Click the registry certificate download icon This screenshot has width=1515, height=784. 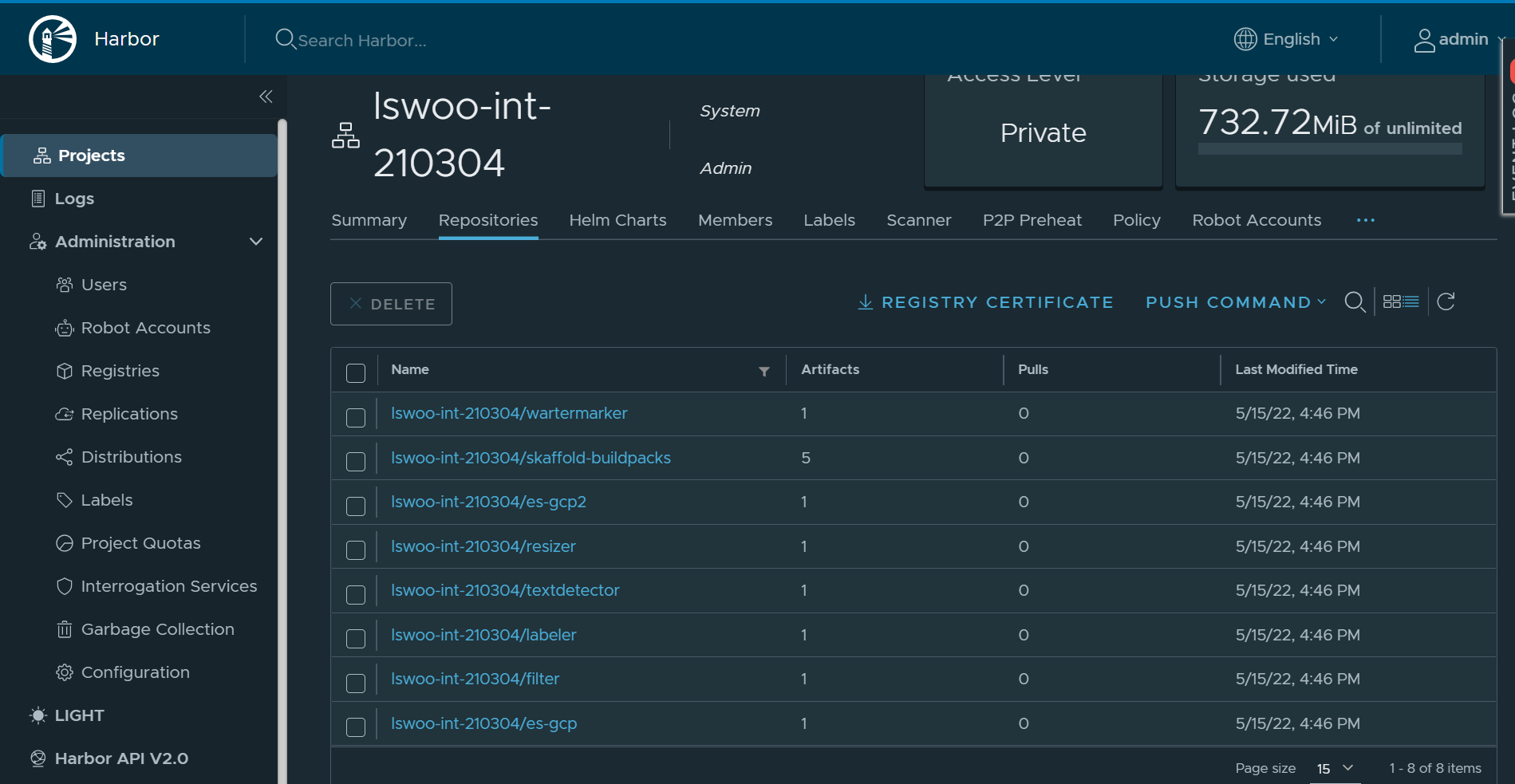[865, 302]
